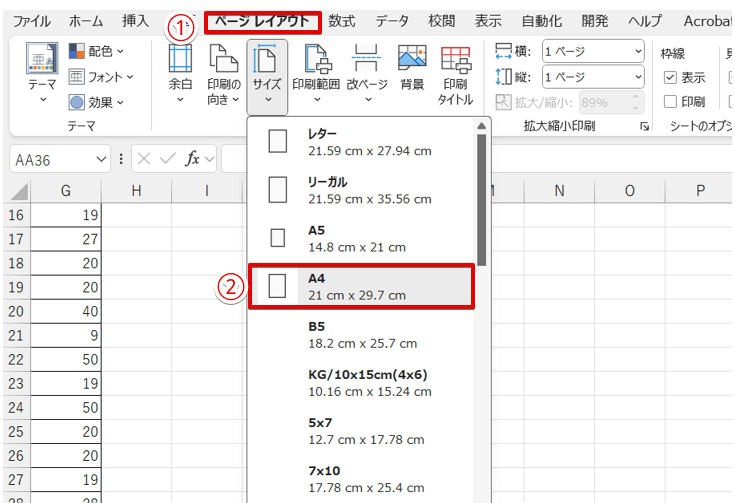Open the ファイル tab
The image size is (735, 503).
31,21
